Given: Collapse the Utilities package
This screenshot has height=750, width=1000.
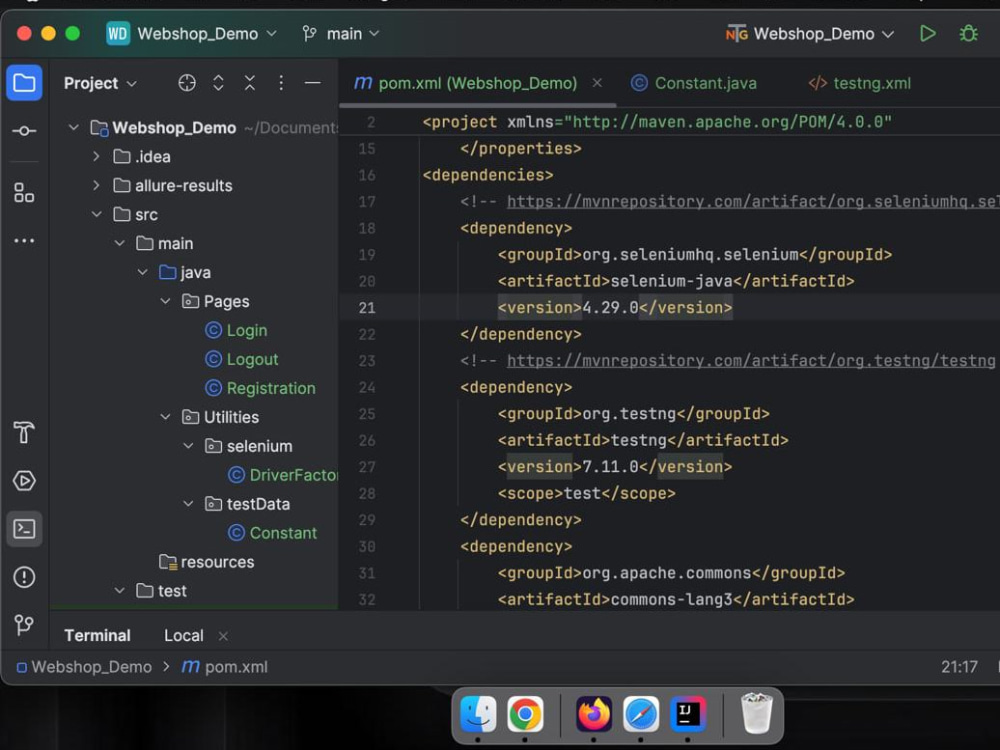Looking at the screenshot, I should [x=165, y=417].
